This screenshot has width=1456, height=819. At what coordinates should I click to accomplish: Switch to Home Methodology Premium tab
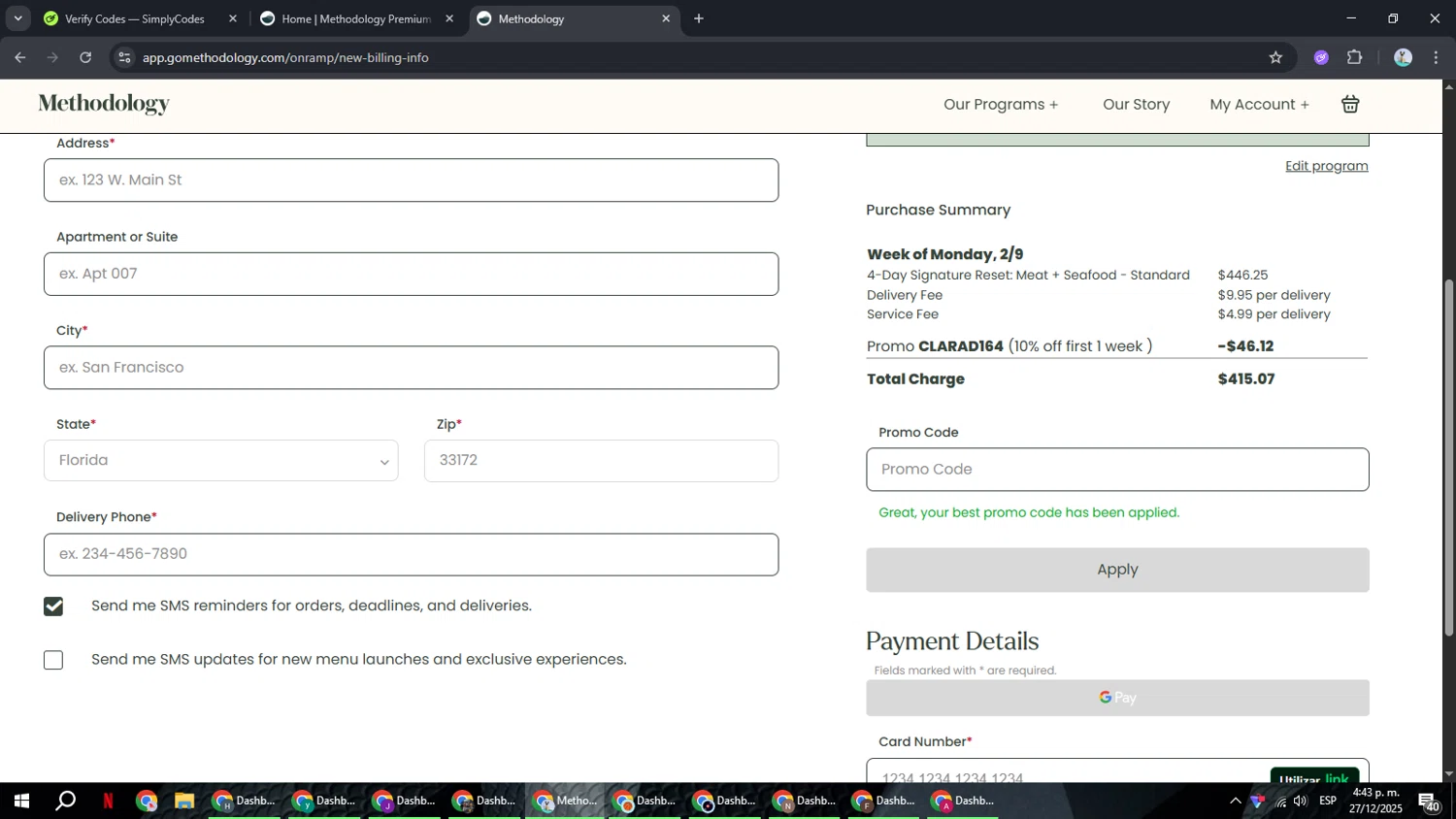click(355, 18)
